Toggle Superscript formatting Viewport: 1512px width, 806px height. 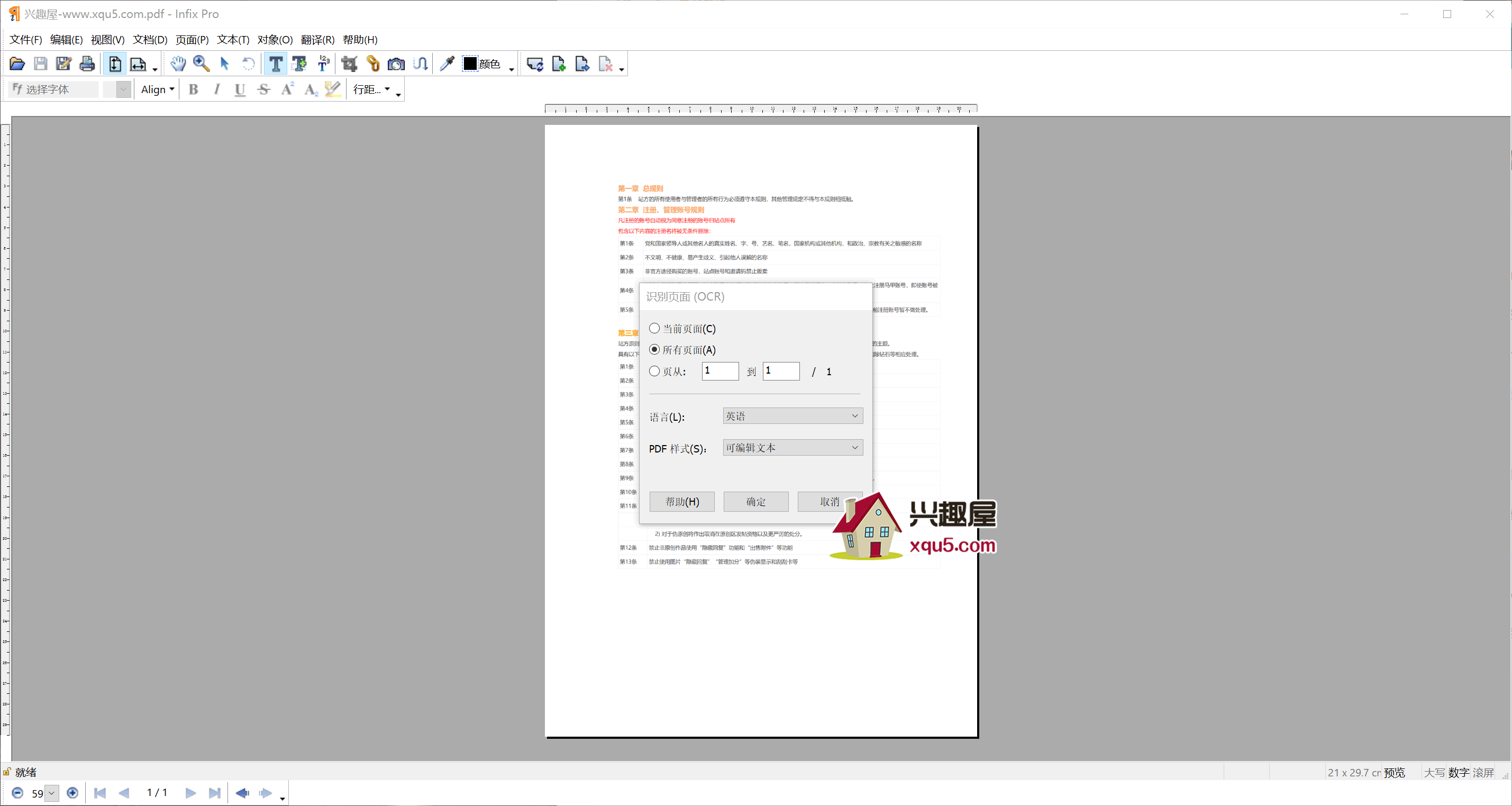[287, 89]
